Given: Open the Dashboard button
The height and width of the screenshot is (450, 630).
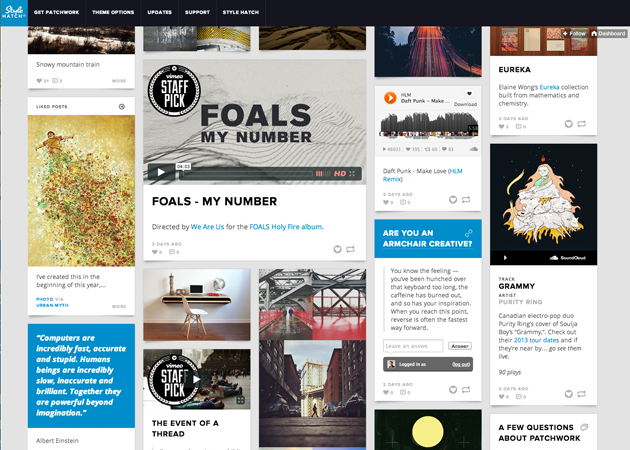Looking at the screenshot, I should [608, 33].
